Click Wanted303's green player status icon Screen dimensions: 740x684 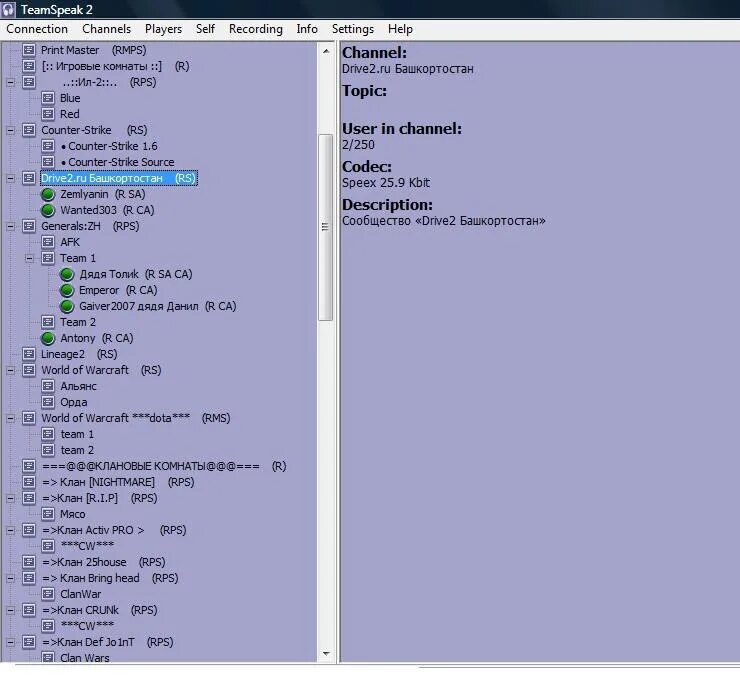click(x=48, y=211)
